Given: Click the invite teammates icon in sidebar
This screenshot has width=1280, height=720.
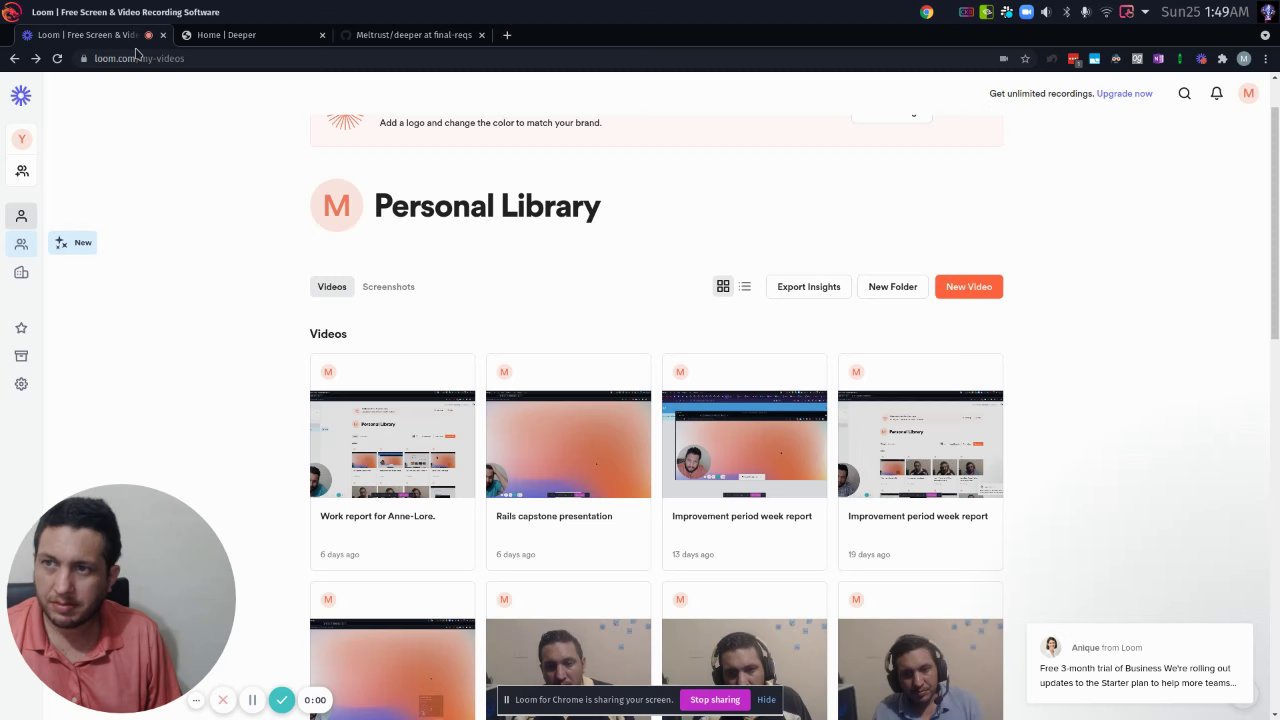Looking at the screenshot, I should point(21,171).
